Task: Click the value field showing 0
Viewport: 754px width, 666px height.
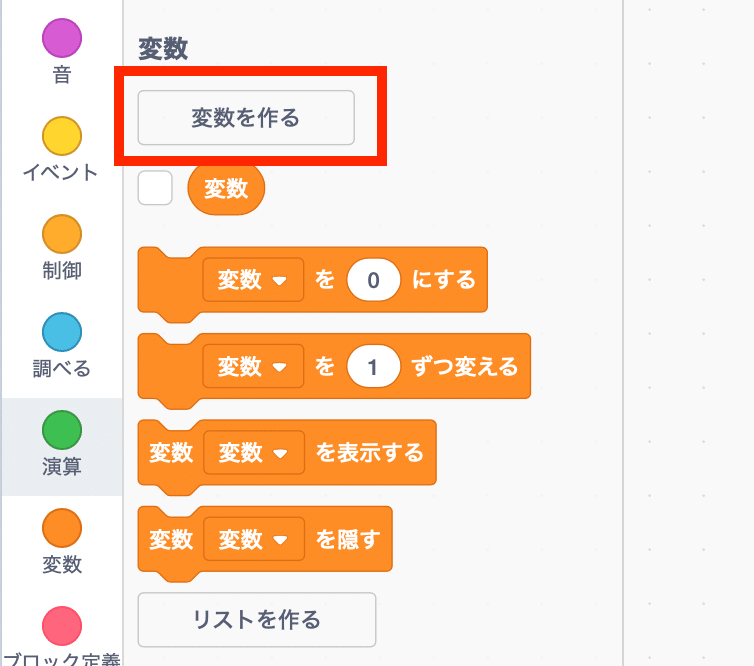Action: click(x=374, y=280)
